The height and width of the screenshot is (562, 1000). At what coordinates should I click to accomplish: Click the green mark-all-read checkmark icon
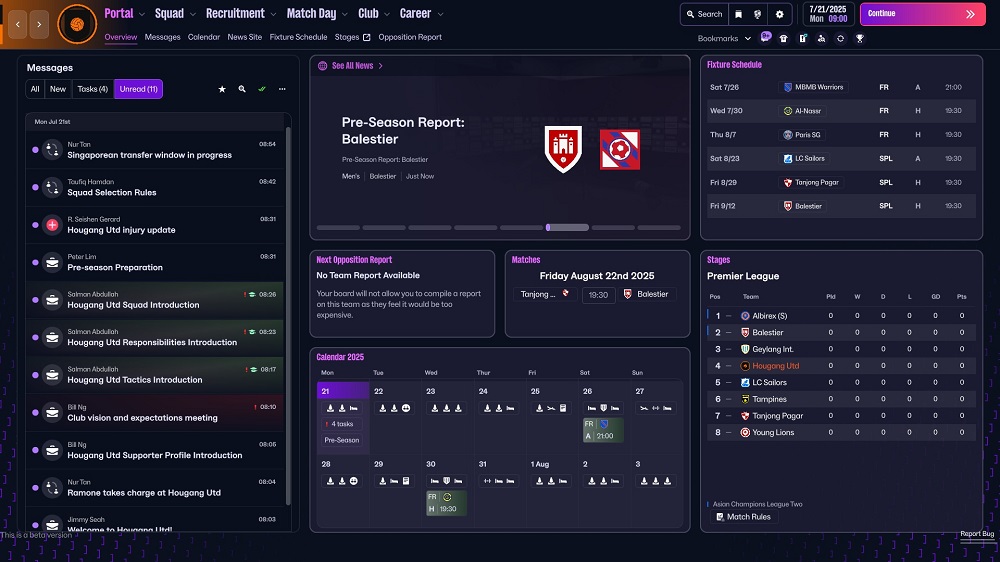click(262, 89)
